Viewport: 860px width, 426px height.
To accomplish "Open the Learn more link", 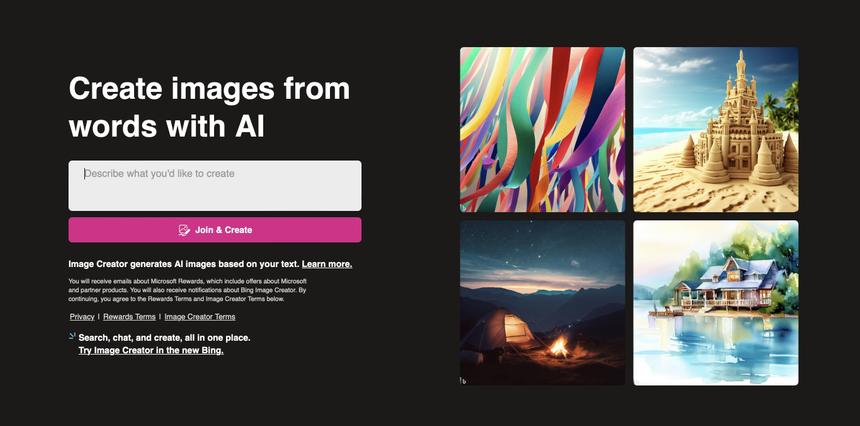I will pyautogui.click(x=327, y=264).
